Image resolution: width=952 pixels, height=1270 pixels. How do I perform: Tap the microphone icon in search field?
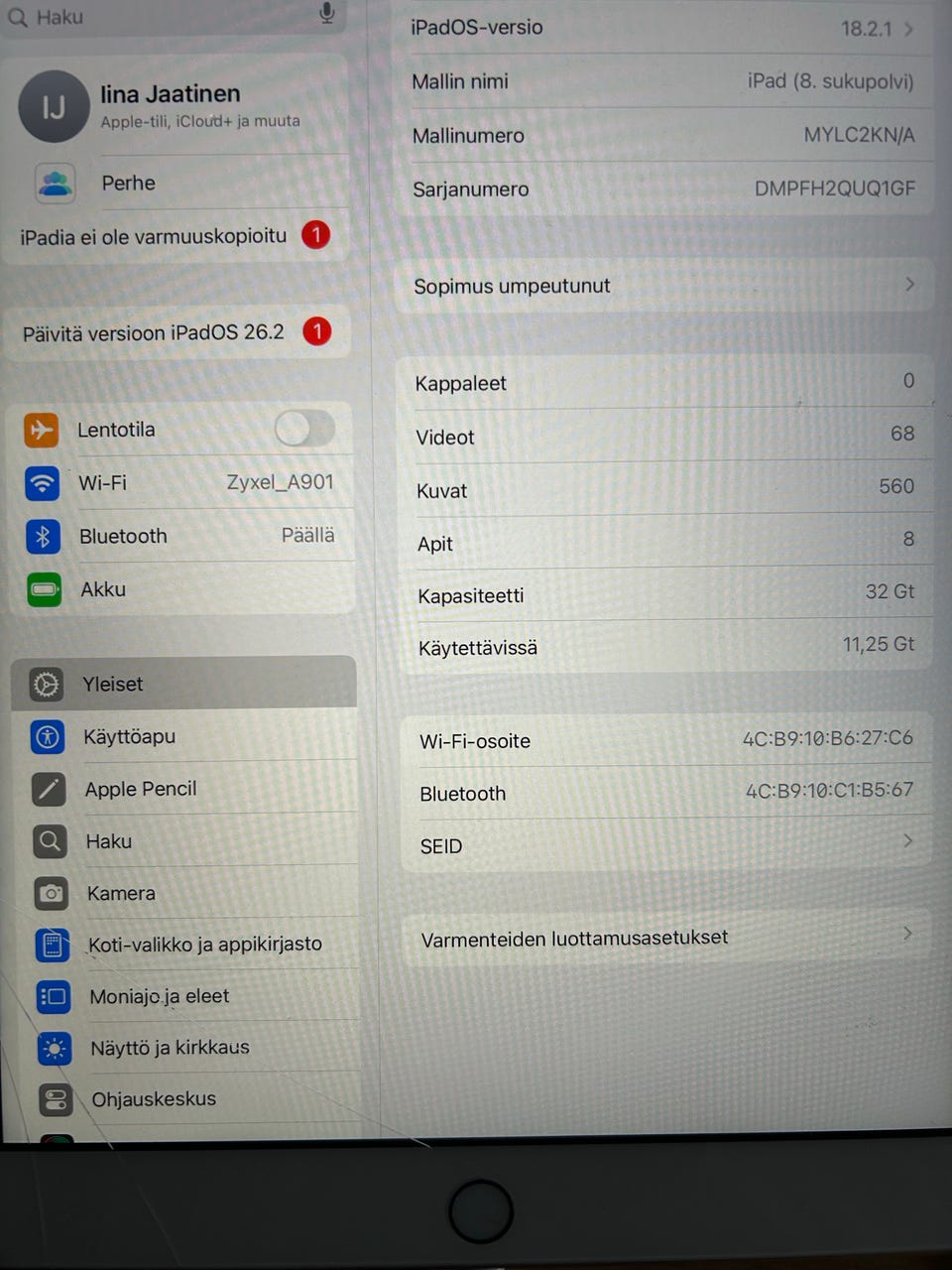pyautogui.click(x=327, y=13)
